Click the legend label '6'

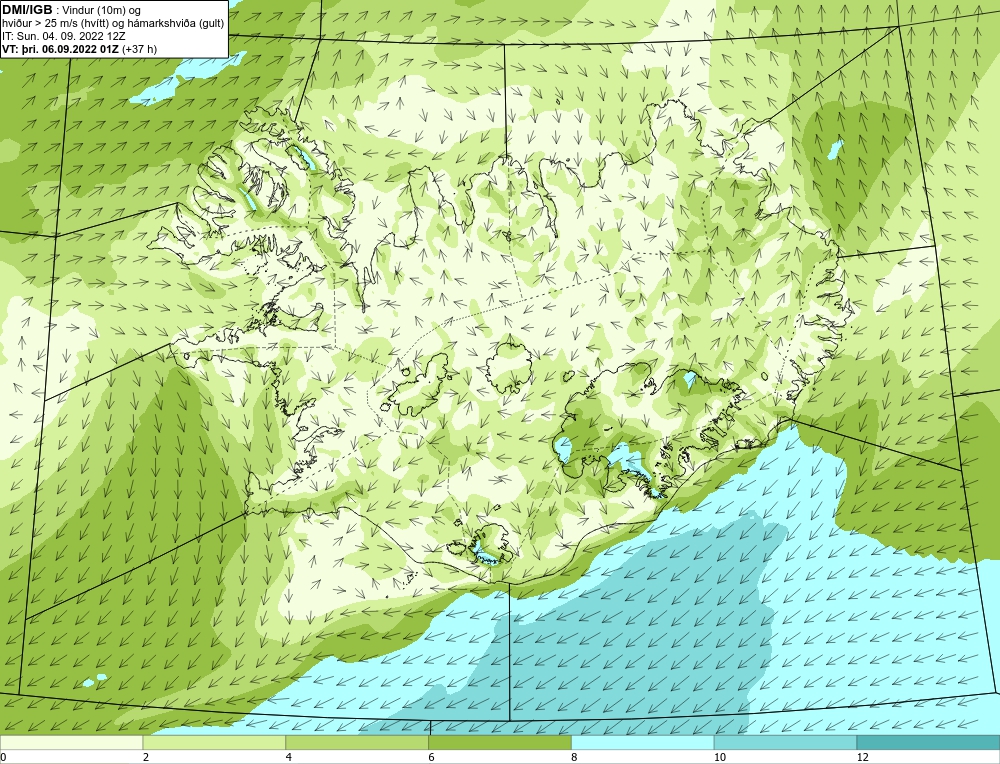(x=432, y=757)
